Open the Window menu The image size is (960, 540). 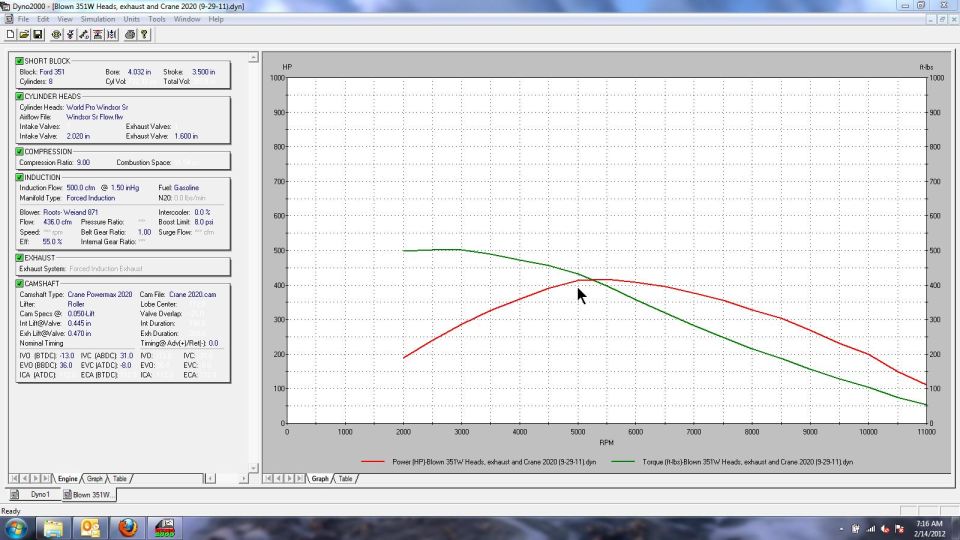point(187,19)
